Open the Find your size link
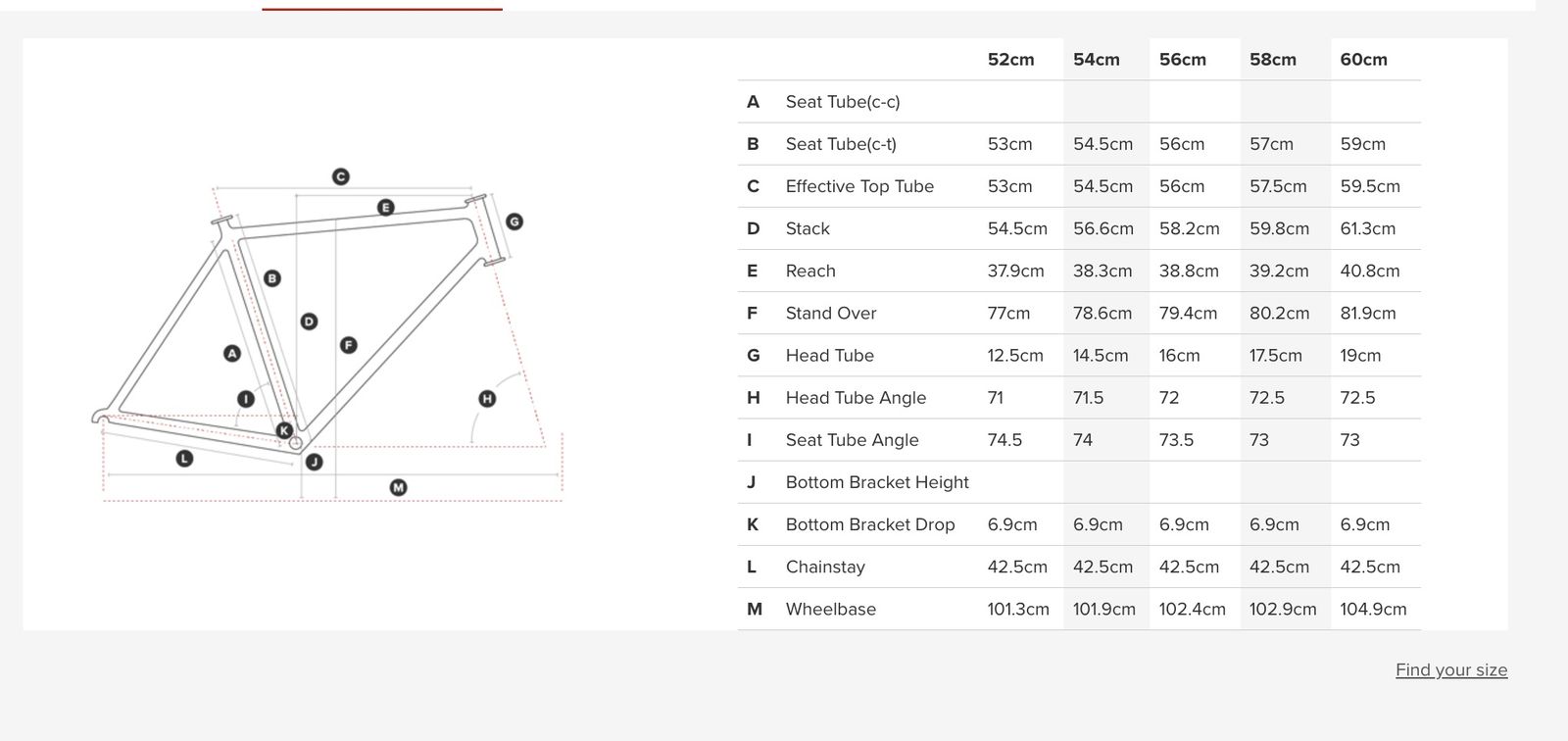The width and height of the screenshot is (1568, 741). coord(1451,670)
